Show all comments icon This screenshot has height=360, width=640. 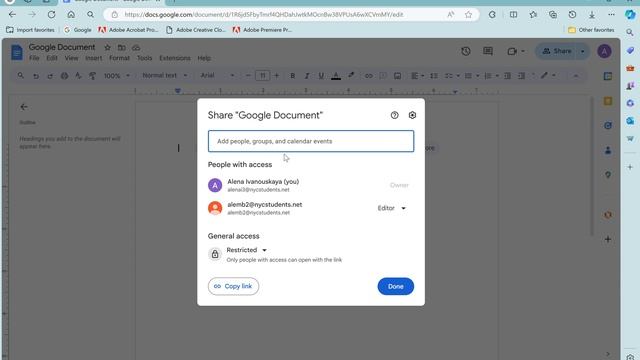coord(488,51)
